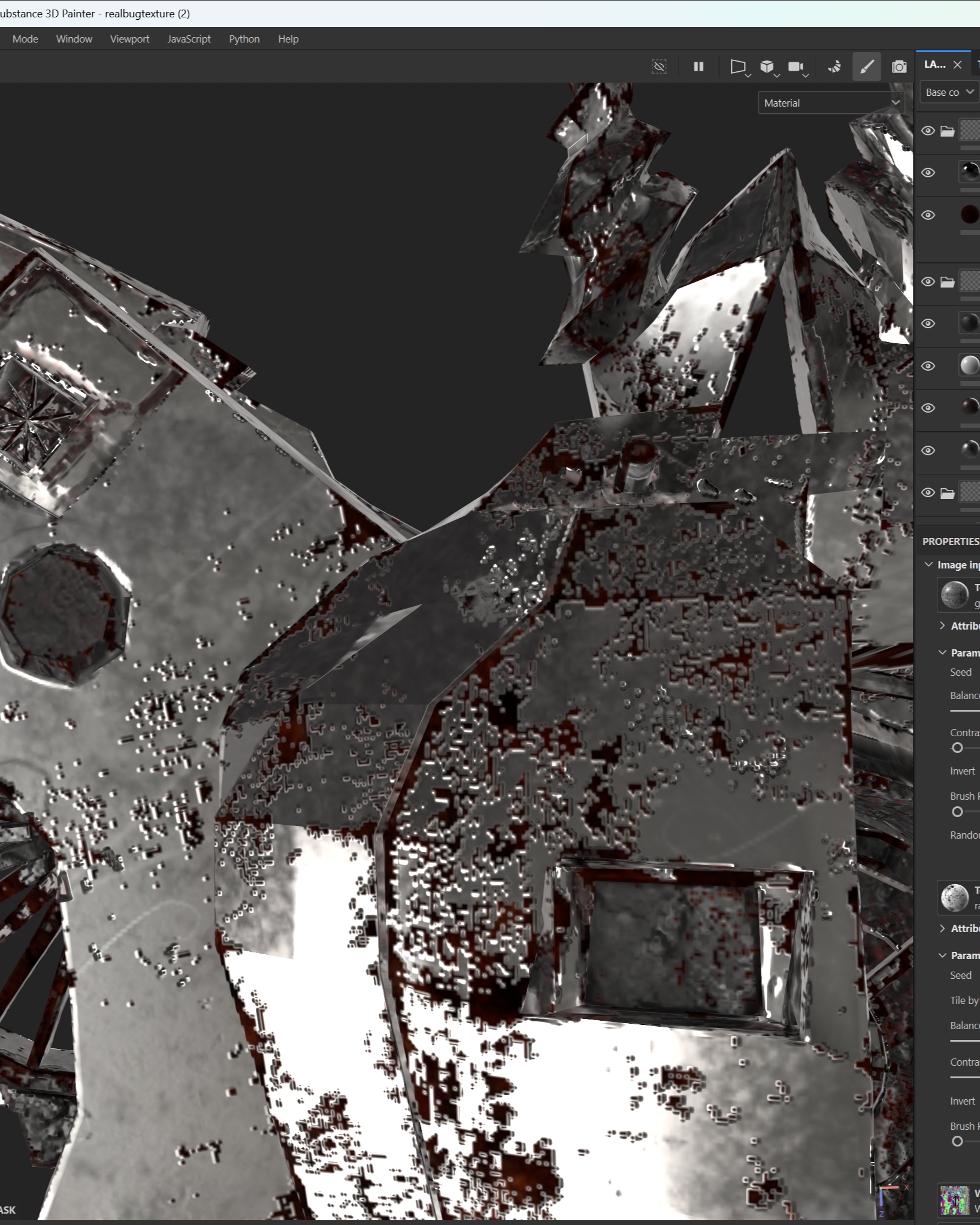Adjust the Contrast slider handle

point(957,748)
